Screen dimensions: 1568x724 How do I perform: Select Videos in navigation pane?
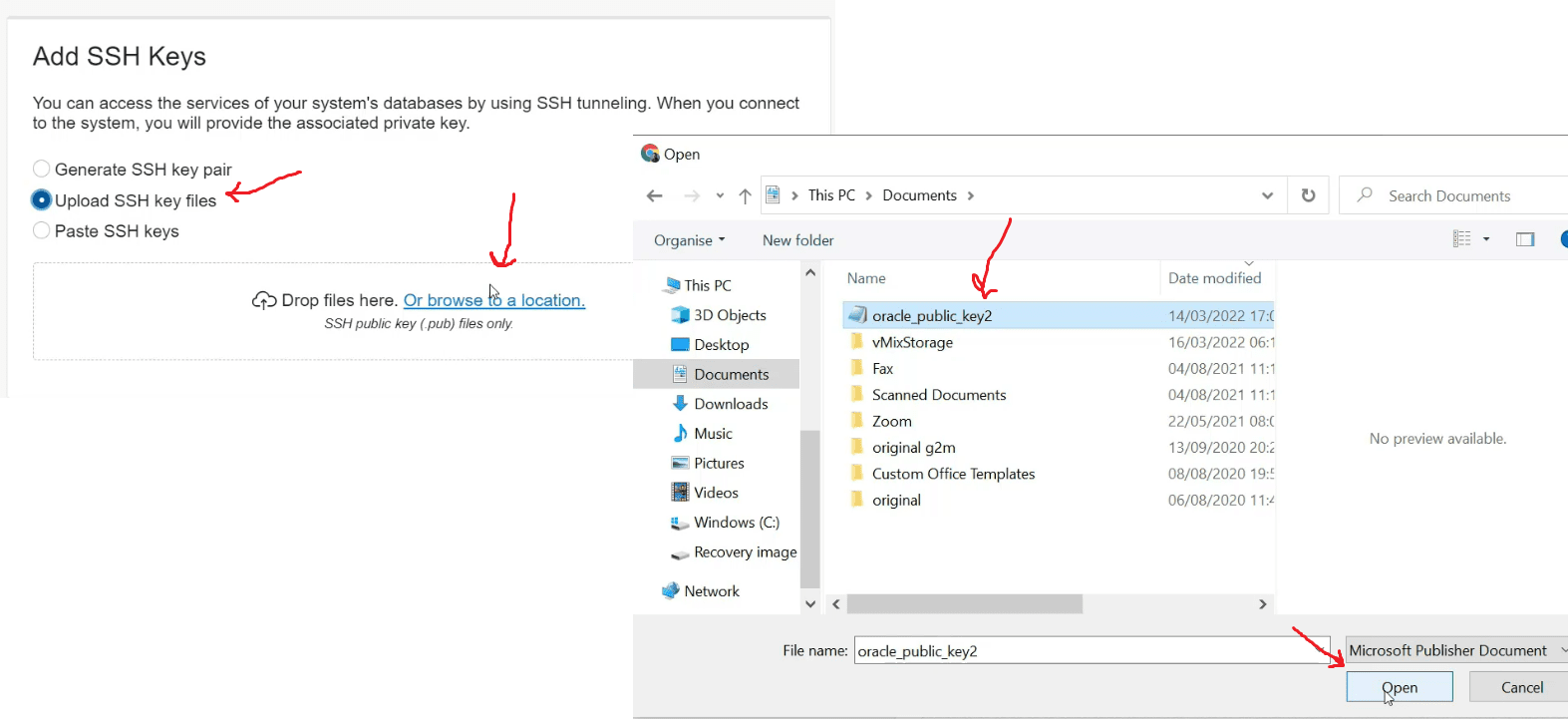(x=716, y=493)
